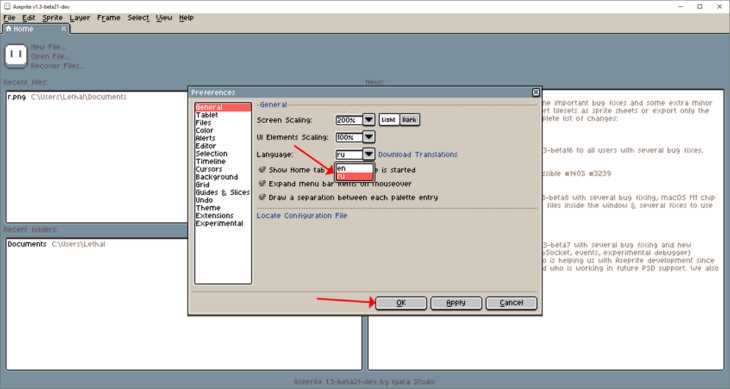Select Alerts in preferences list
730x389 pixels.
(223, 138)
